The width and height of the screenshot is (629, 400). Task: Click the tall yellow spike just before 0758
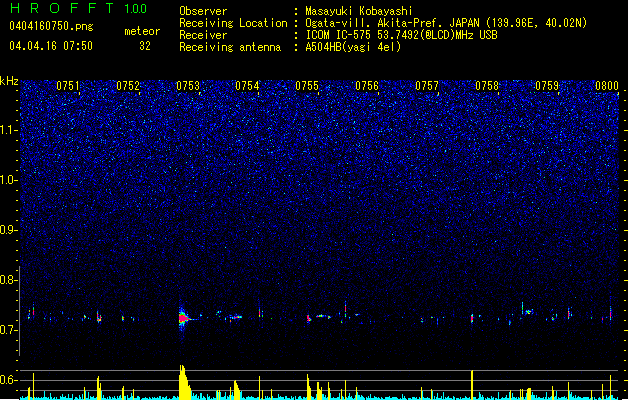tap(472, 384)
